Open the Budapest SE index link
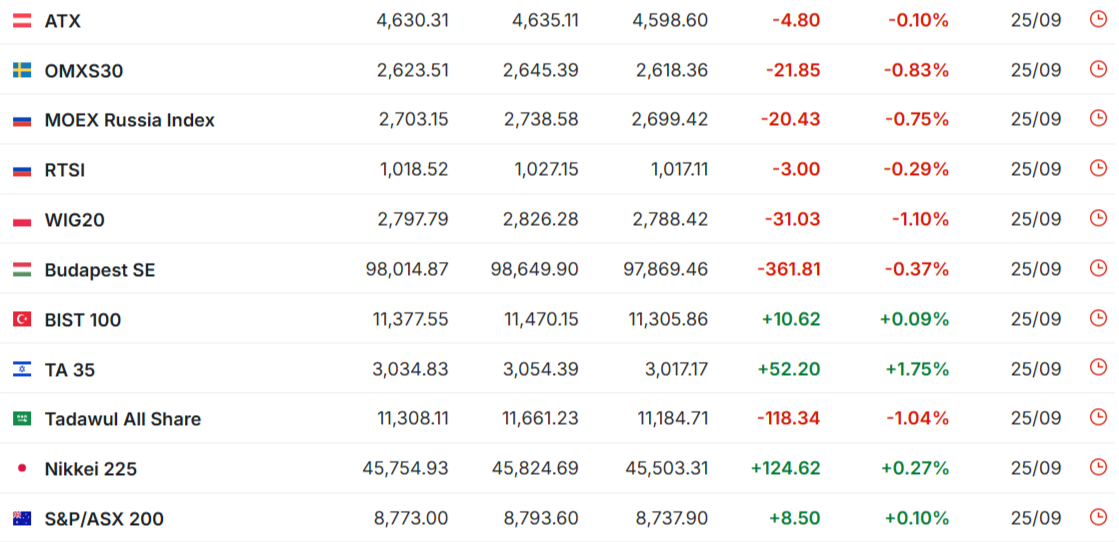Viewport: 1119px width, 542px height. 100,270
